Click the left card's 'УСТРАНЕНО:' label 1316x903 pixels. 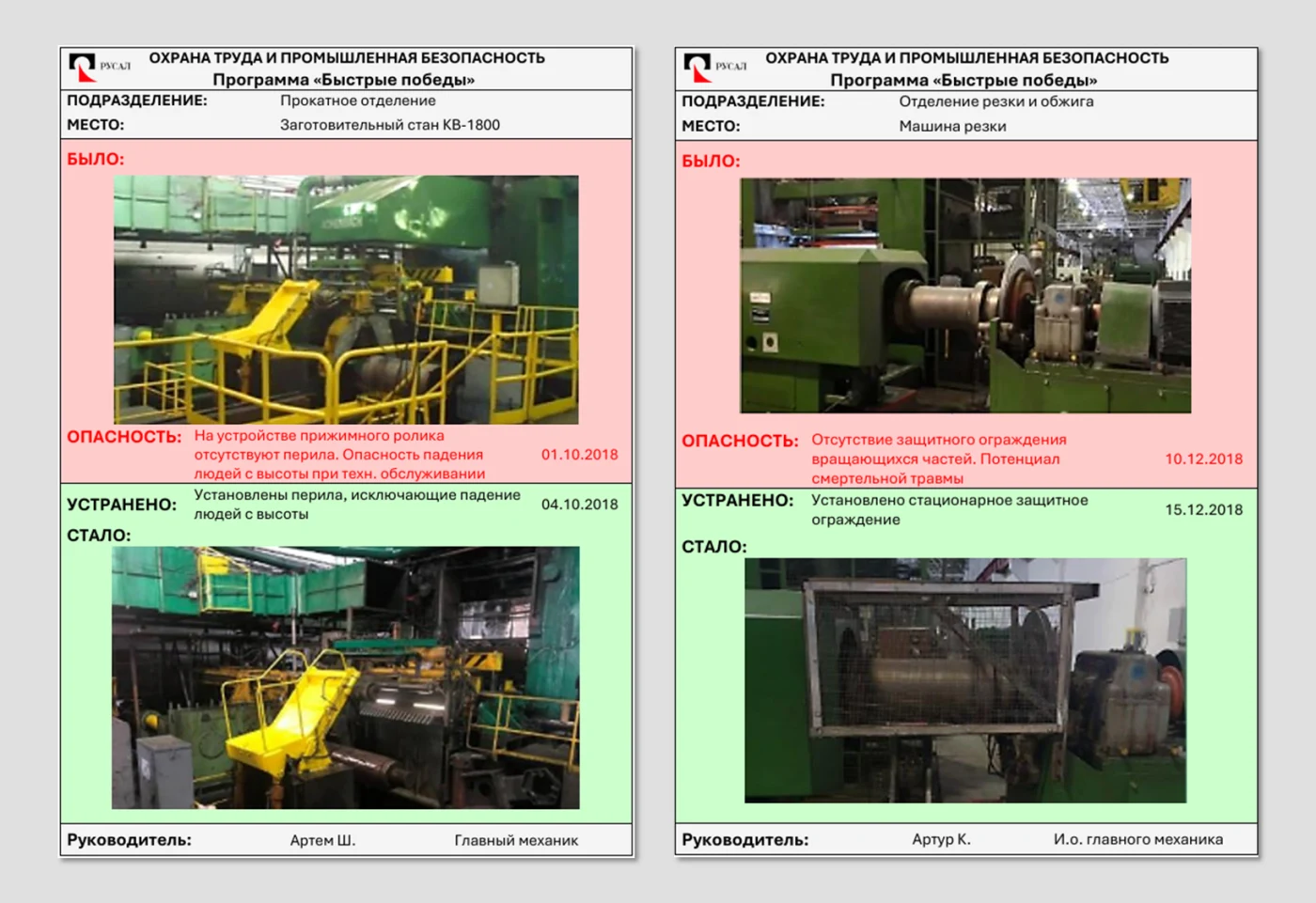[122, 505]
